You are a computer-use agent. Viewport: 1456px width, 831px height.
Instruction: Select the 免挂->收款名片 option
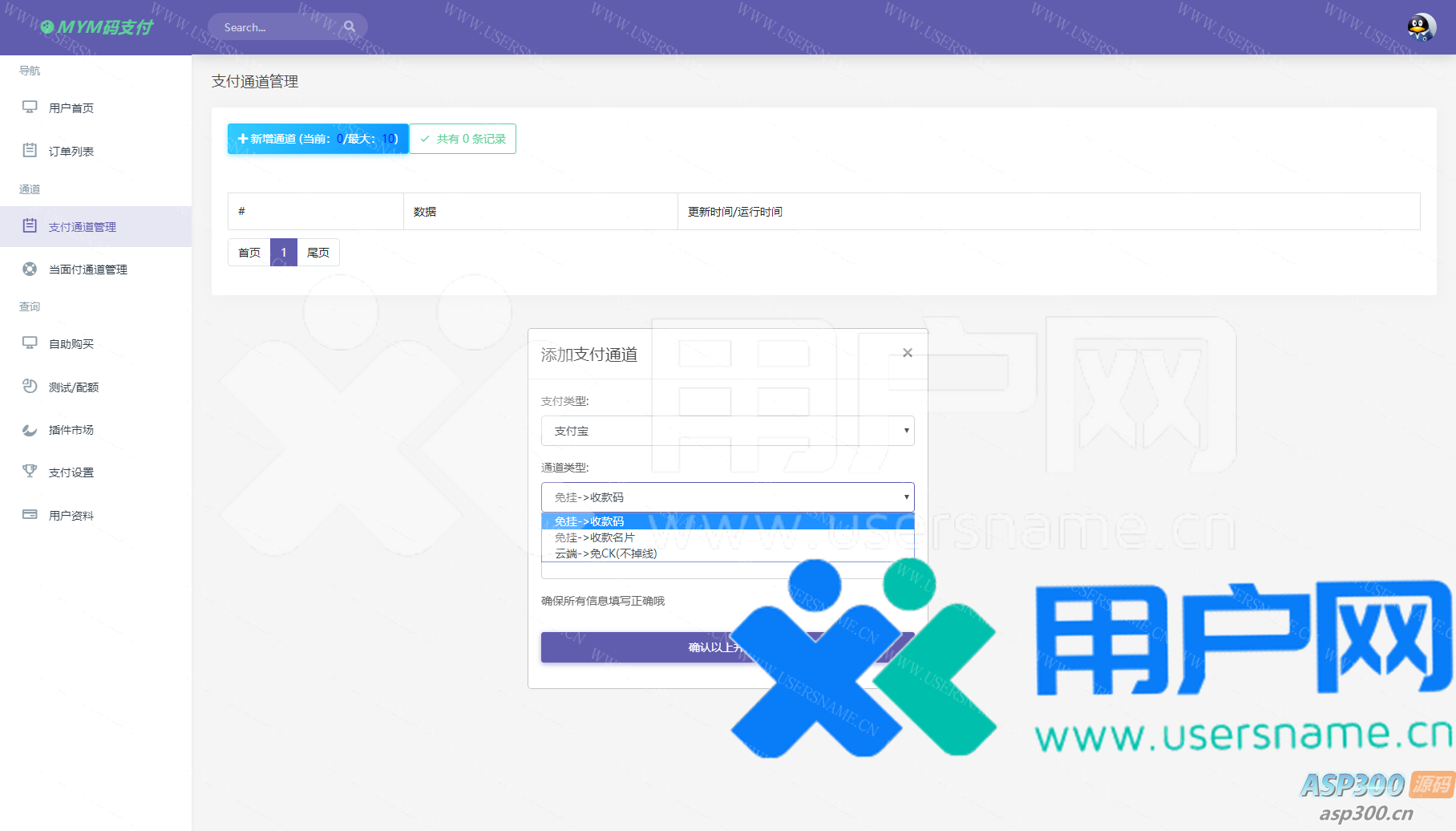595,537
